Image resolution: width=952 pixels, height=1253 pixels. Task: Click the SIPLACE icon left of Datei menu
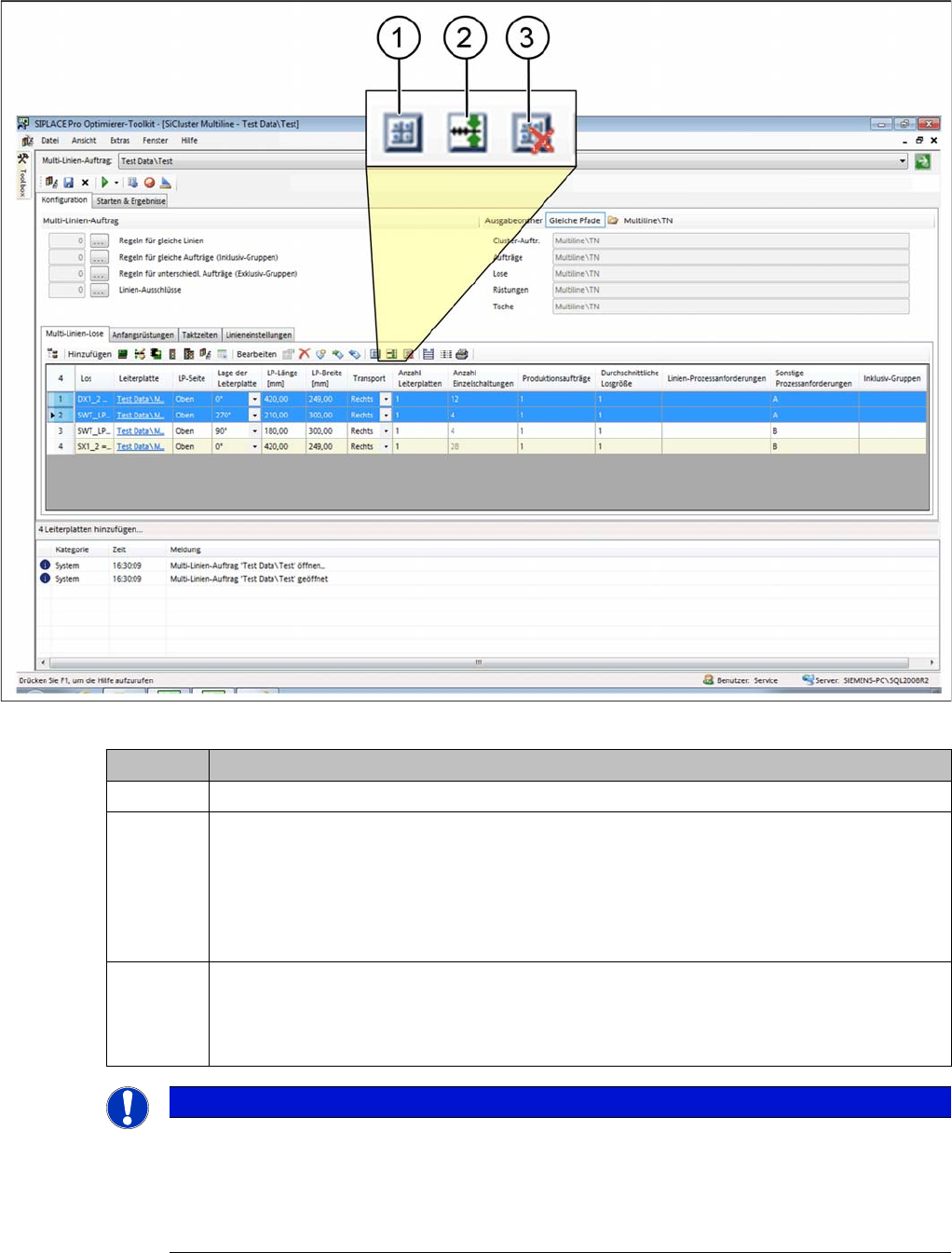(28, 141)
